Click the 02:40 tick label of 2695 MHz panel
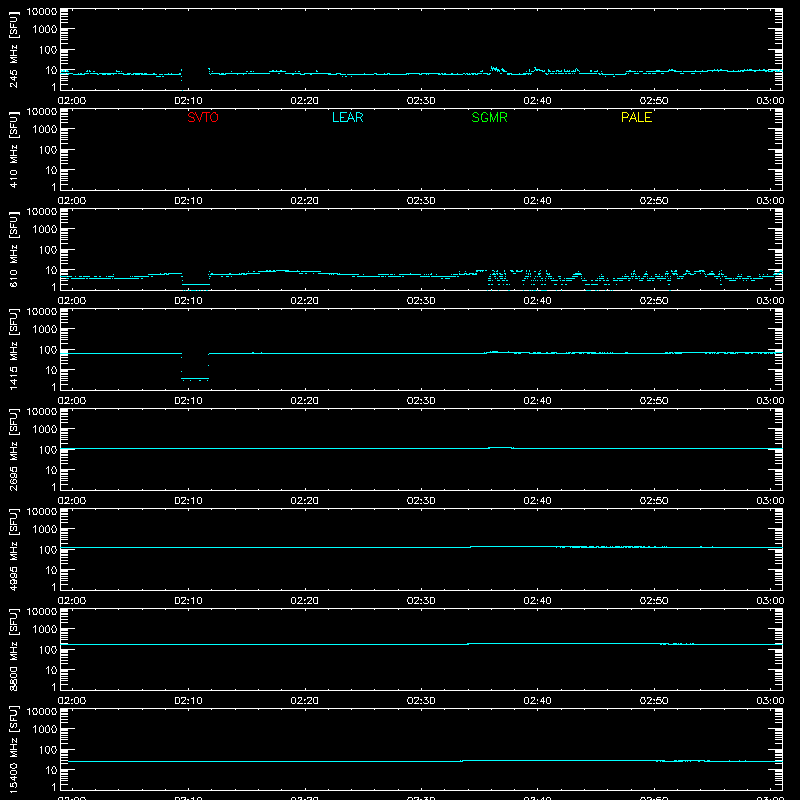Screen dimensions: 800x800 (x=537, y=501)
